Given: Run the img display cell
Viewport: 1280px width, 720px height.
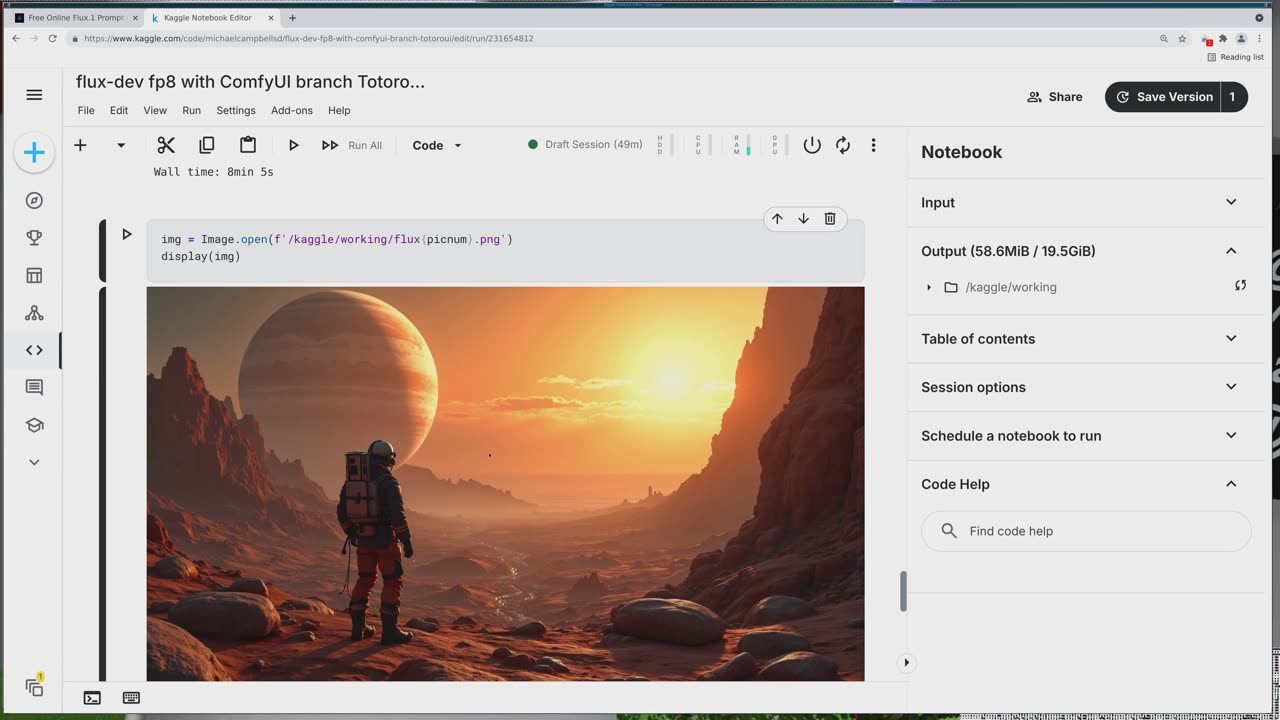Looking at the screenshot, I should (x=127, y=234).
